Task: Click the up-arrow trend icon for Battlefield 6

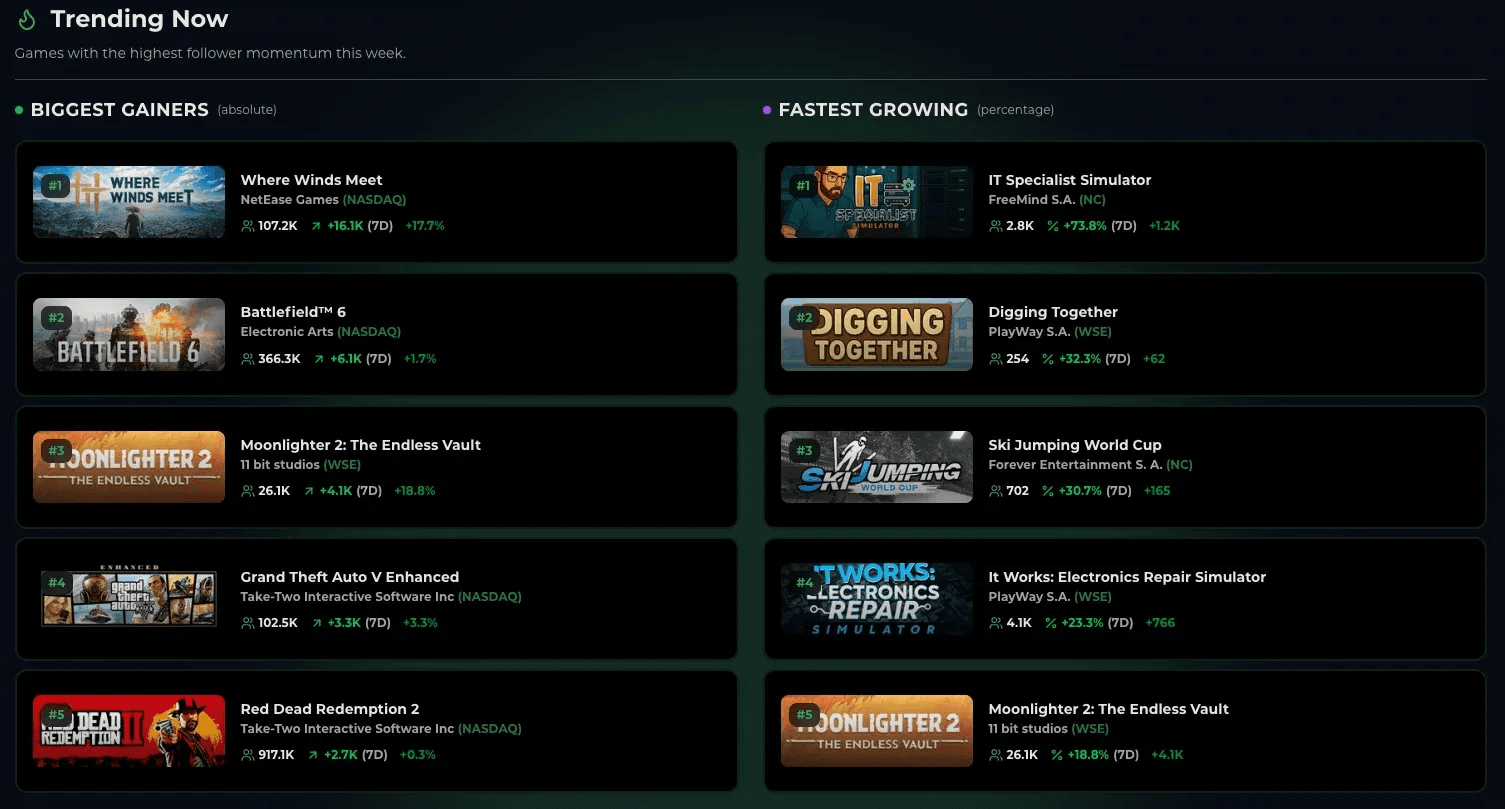Action: [x=318, y=359]
